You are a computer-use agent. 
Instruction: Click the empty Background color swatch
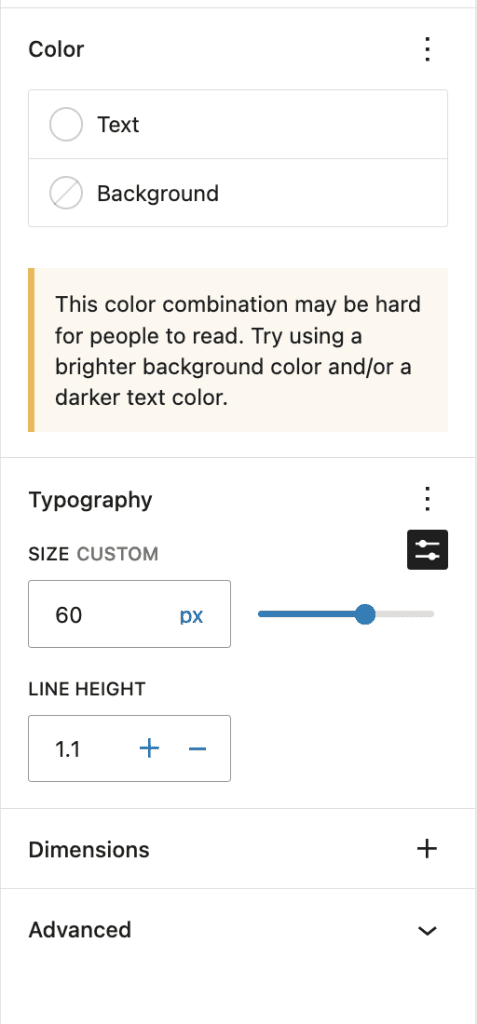tap(66, 193)
